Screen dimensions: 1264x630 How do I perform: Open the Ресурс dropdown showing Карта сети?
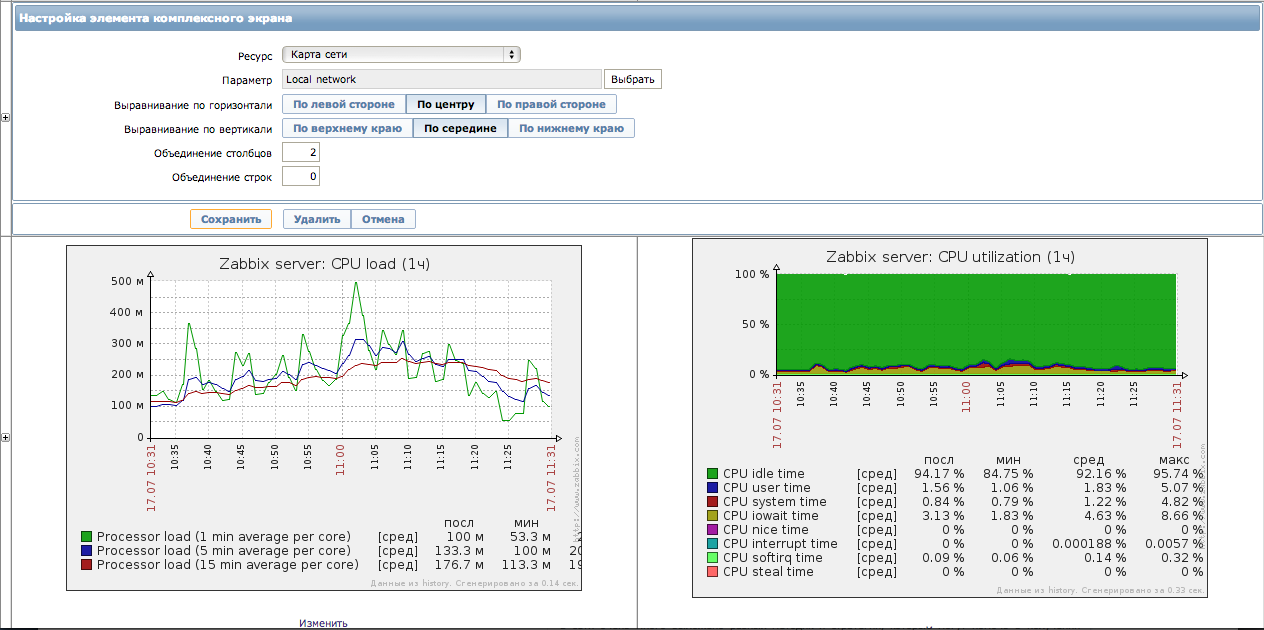[x=401, y=54]
